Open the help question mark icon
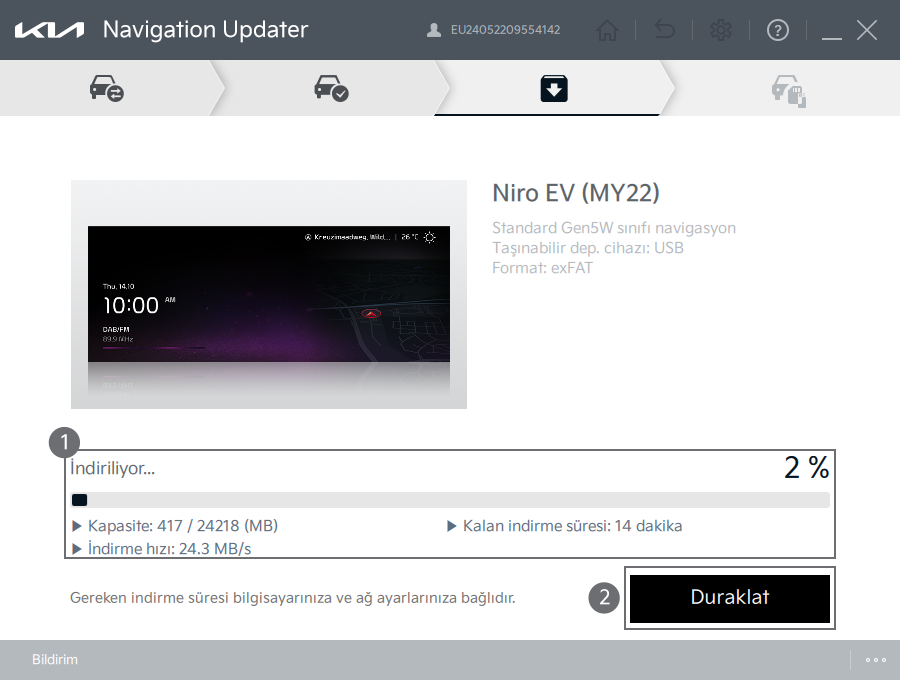Viewport: 900px width, 680px height. (778, 30)
